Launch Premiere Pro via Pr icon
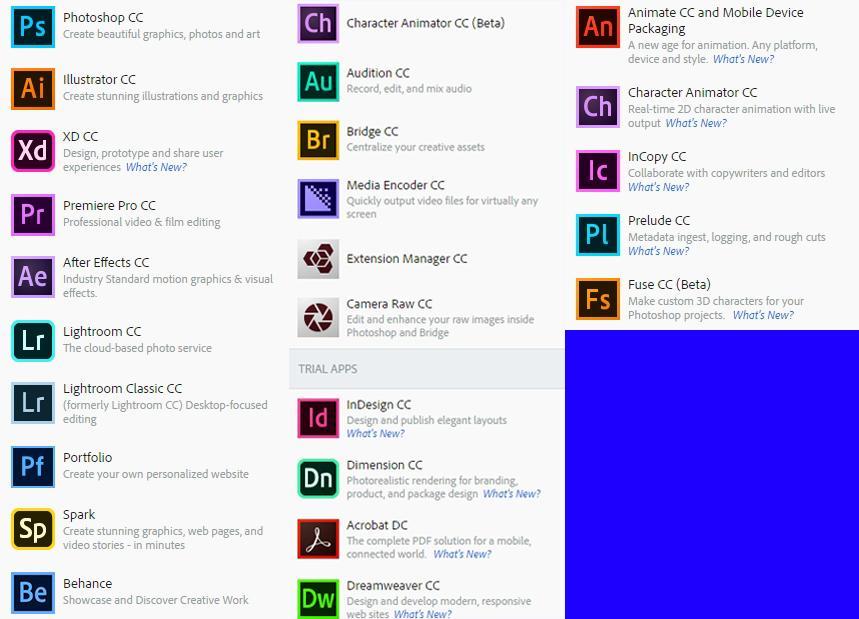This screenshot has width=859, height=619. coord(33,214)
